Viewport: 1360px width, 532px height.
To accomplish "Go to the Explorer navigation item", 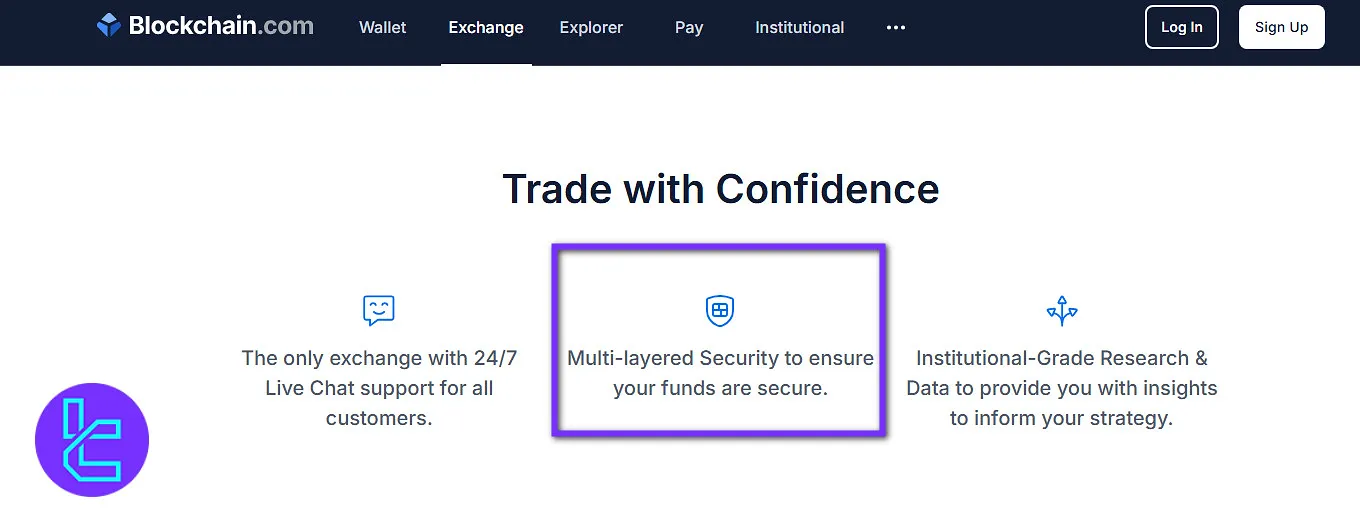I will click(x=591, y=28).
